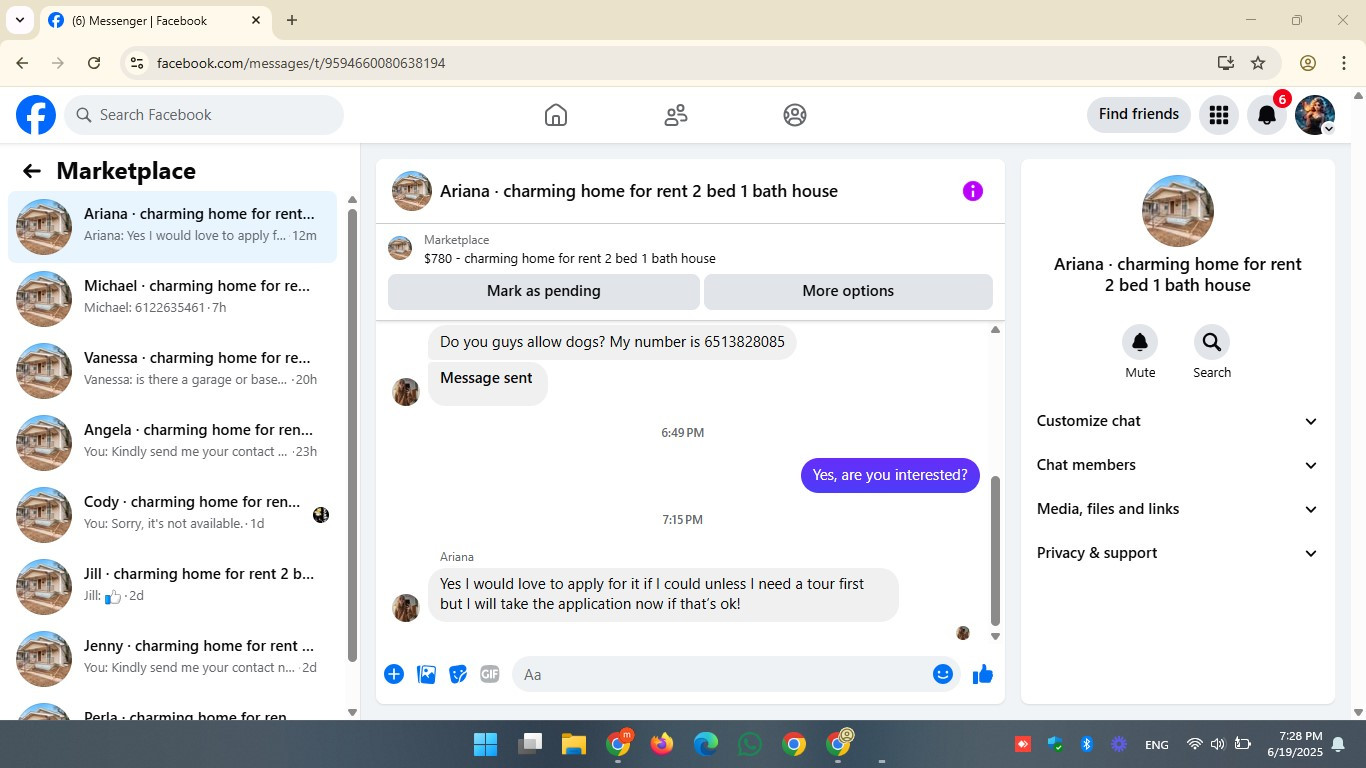Open the notifications bell with 6 badge
The image size is (1366, 768).
(1267, 115)
